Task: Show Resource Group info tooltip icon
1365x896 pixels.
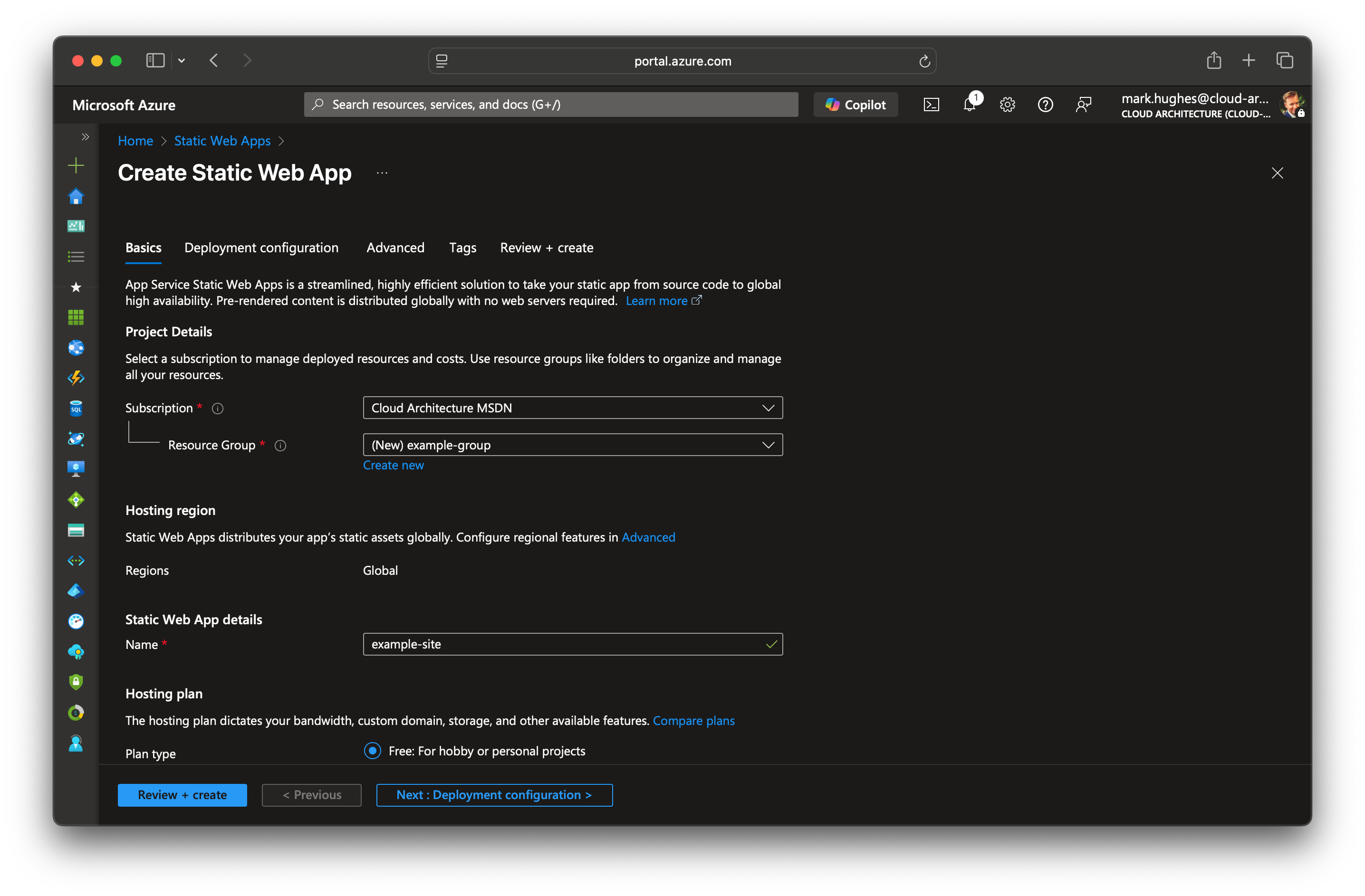Action: point(280,446)
